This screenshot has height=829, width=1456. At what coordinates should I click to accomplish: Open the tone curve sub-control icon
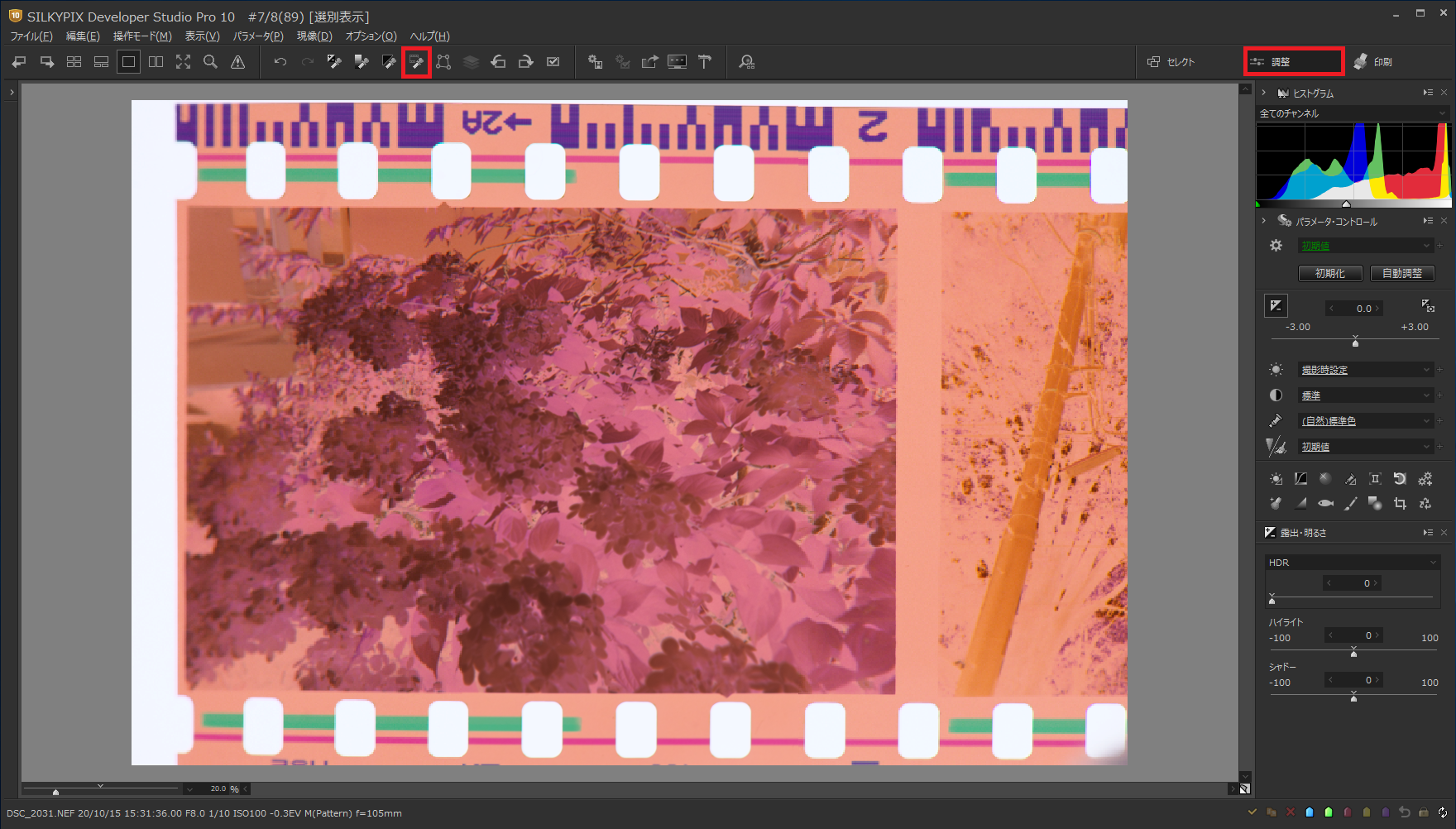(x=1300, y=479)
